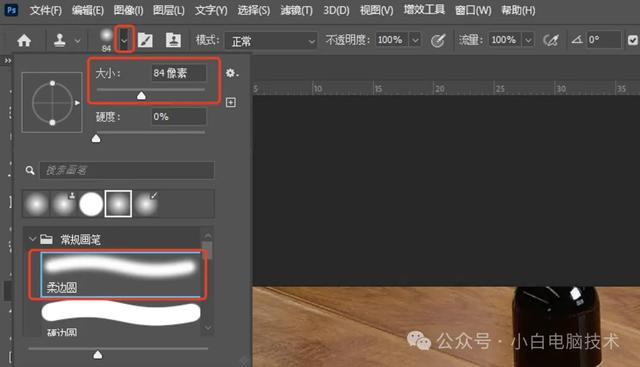Enable airbrush build-up effects

(x=551, y=40)
